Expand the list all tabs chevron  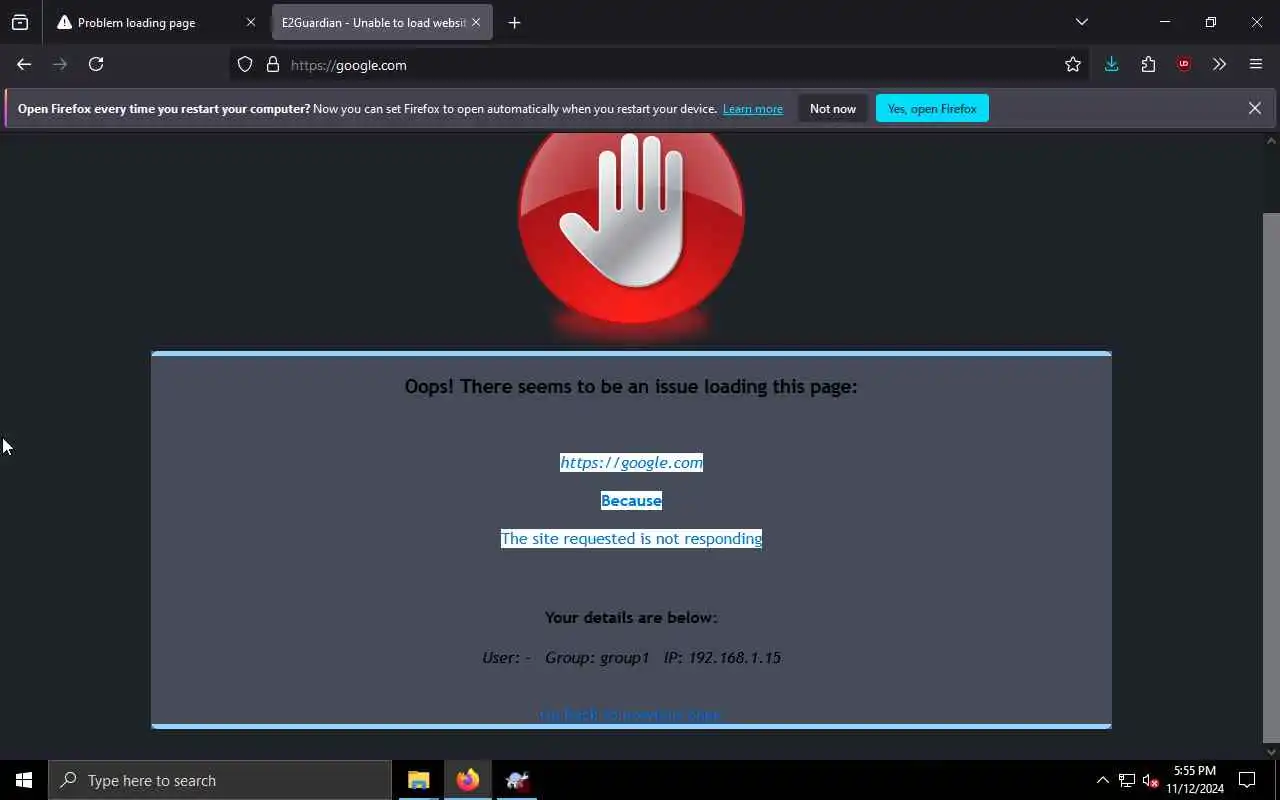point(1081,22)
